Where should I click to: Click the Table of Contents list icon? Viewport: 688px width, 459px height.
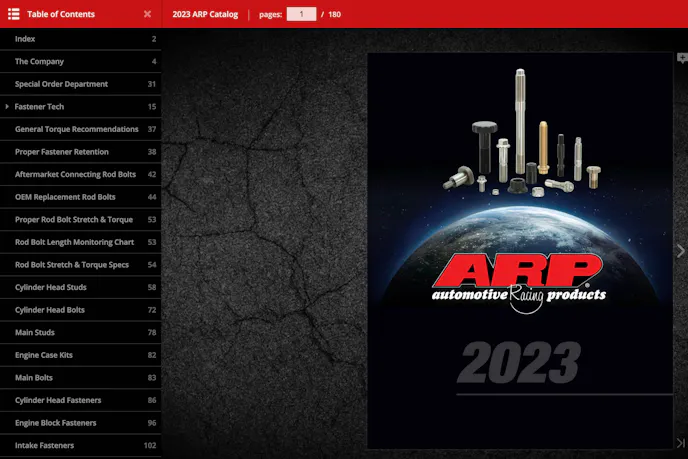[14, 14]
